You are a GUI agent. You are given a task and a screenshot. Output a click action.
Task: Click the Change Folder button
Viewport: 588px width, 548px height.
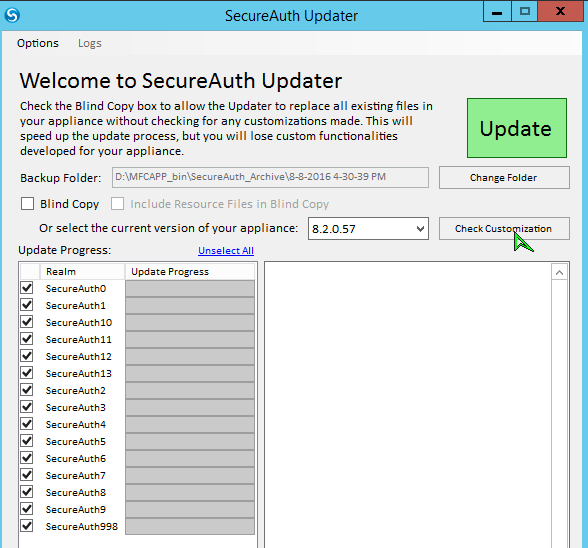504,177
